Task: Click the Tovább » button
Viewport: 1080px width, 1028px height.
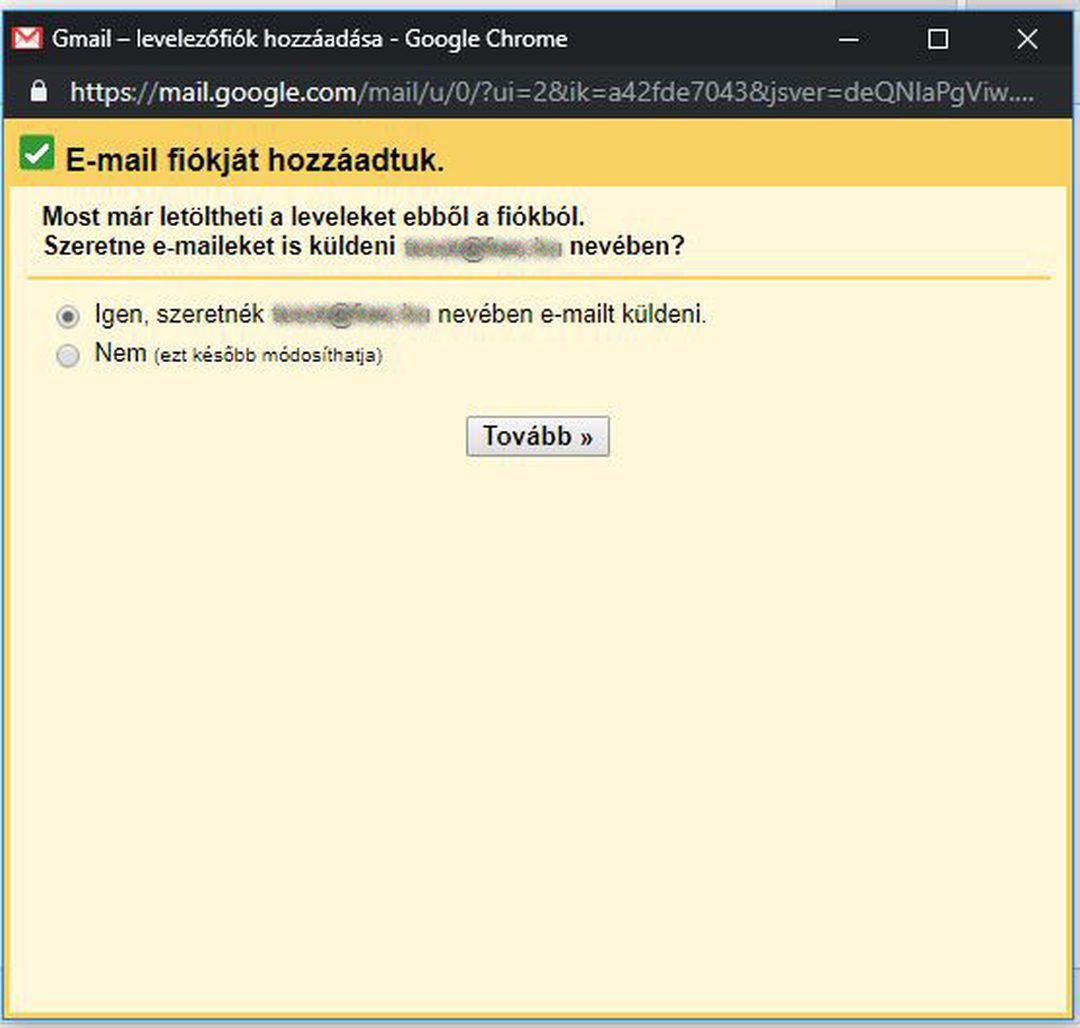Action: (537, 436)
